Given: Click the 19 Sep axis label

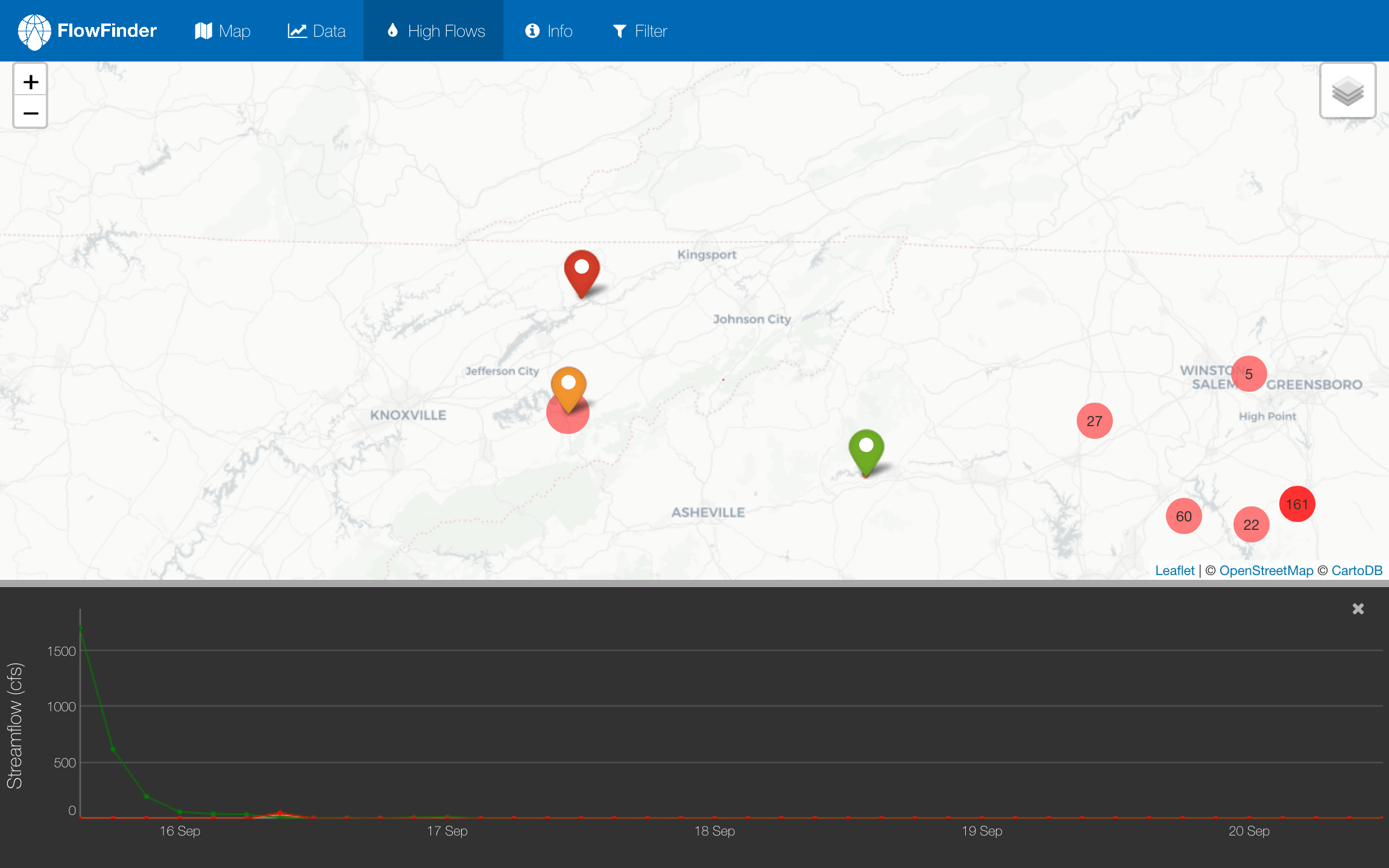Looking at the screenshot, I should pyautogui.click(x=981, y=831).
